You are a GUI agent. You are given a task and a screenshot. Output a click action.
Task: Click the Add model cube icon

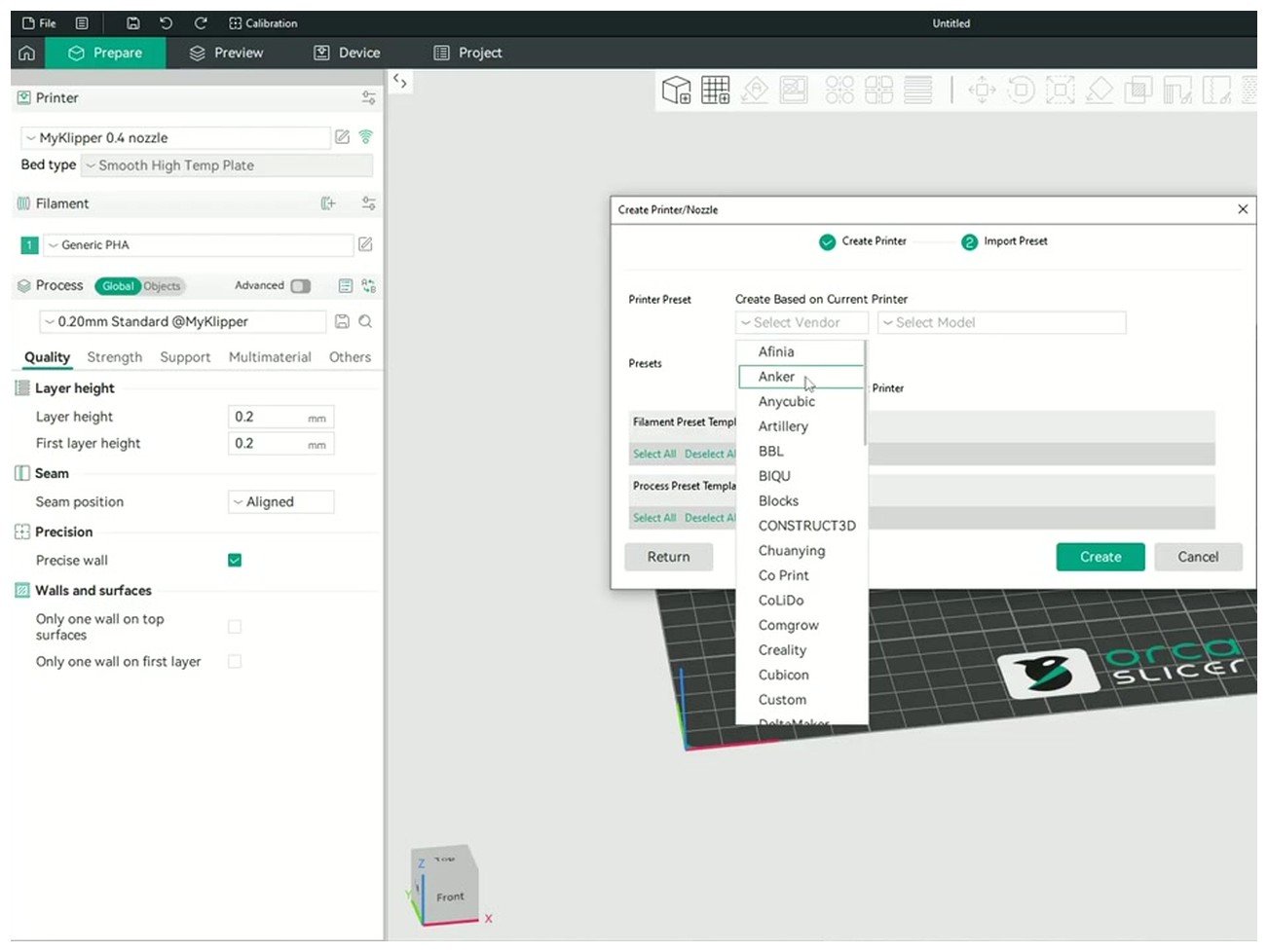pyautogui.click(x=676, y=91)
